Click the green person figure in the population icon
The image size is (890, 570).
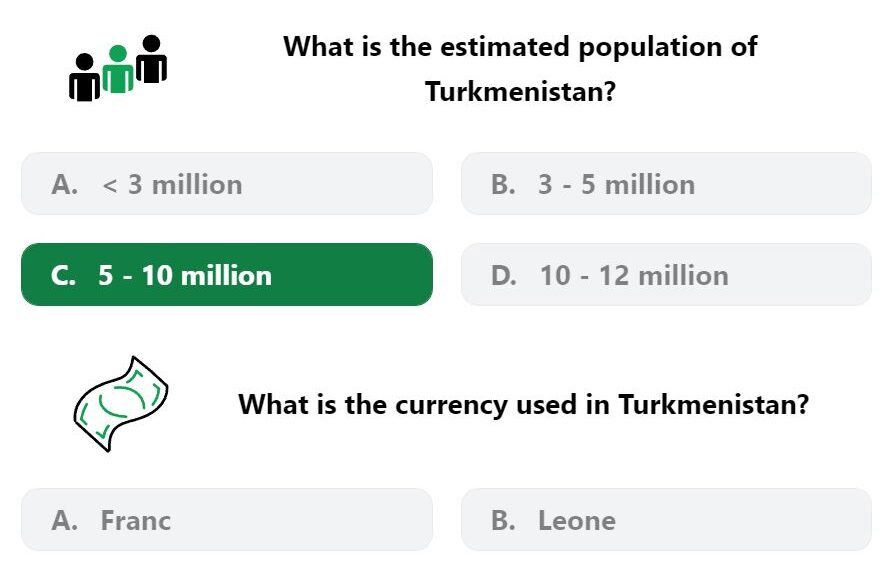(x=118, y=69)
